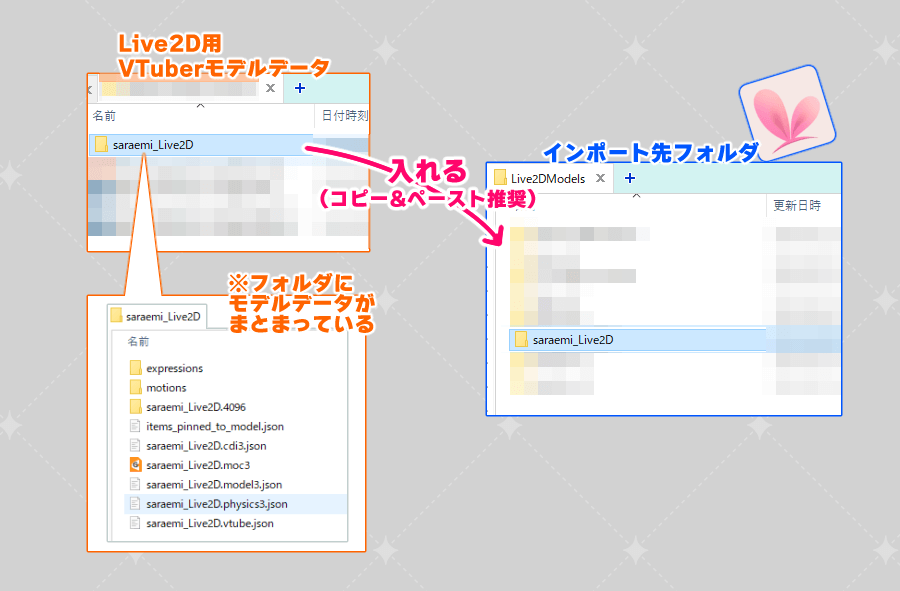The width and height of the screenshot is (900, 591).
Task: Select saraemi_Live2D.moc3 file
Action: pos(198,465)
